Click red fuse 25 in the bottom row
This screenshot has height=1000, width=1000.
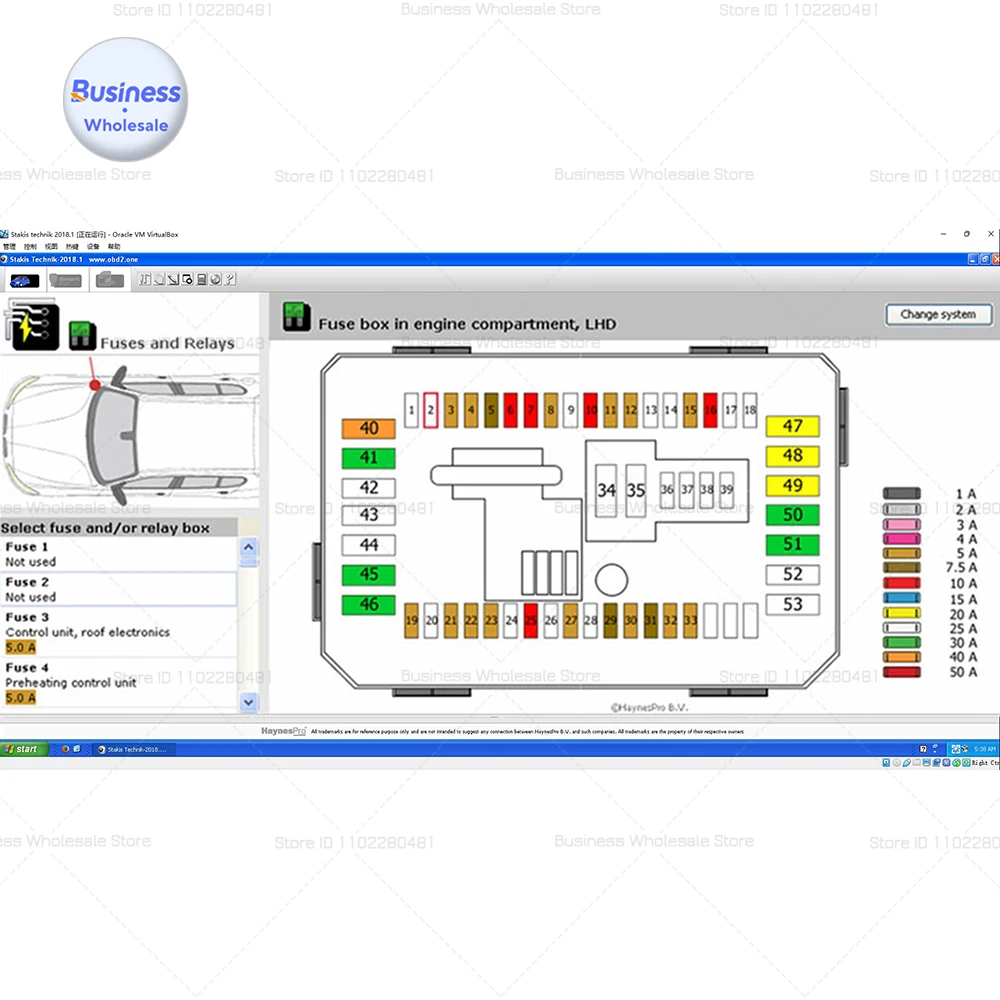[x=531, y=621]
